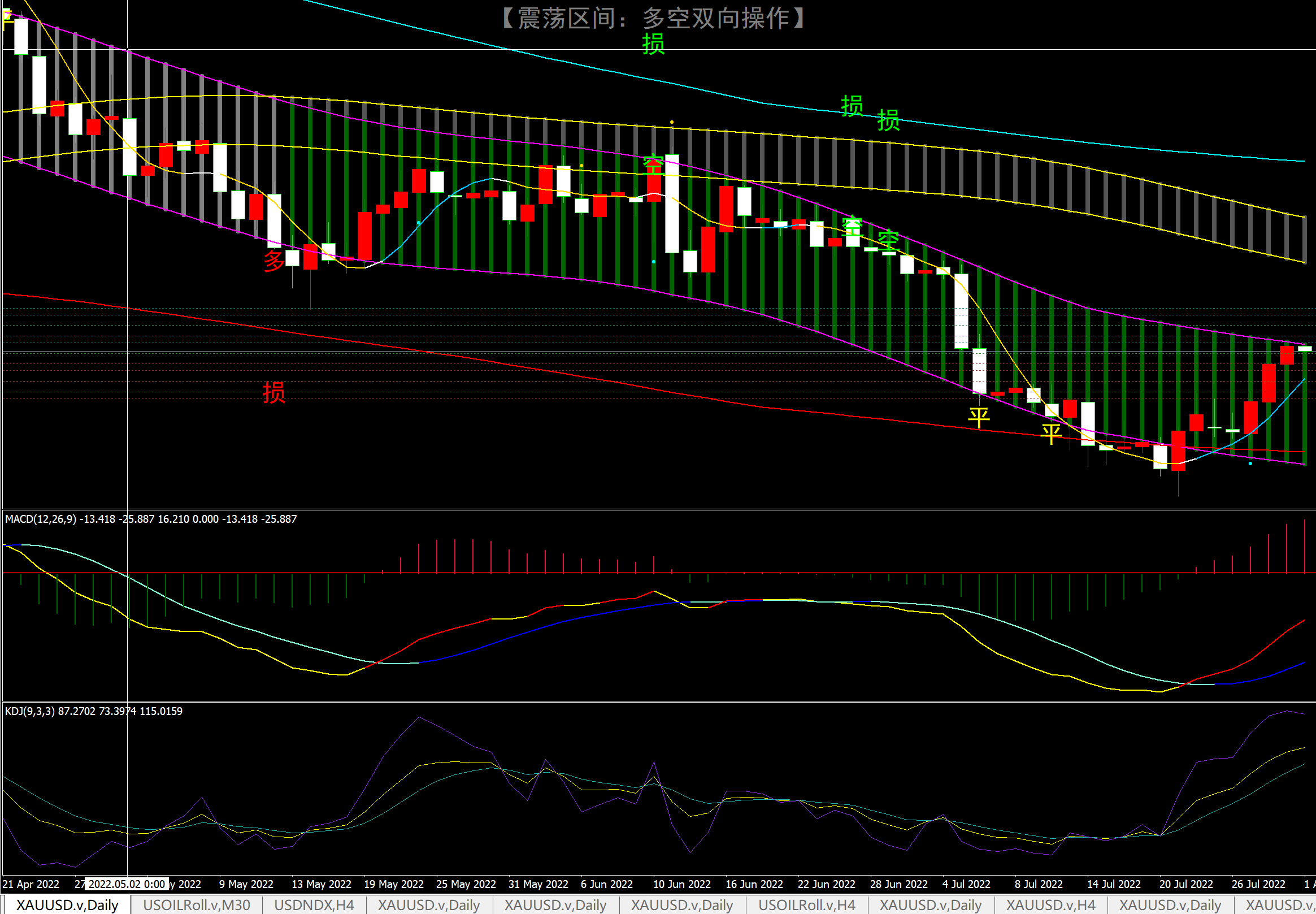Viewport: 1316px width, 914px height.
Task: Click the last small white candle at the right edge
Action: pyautogui.click(x=1305, y=348)
